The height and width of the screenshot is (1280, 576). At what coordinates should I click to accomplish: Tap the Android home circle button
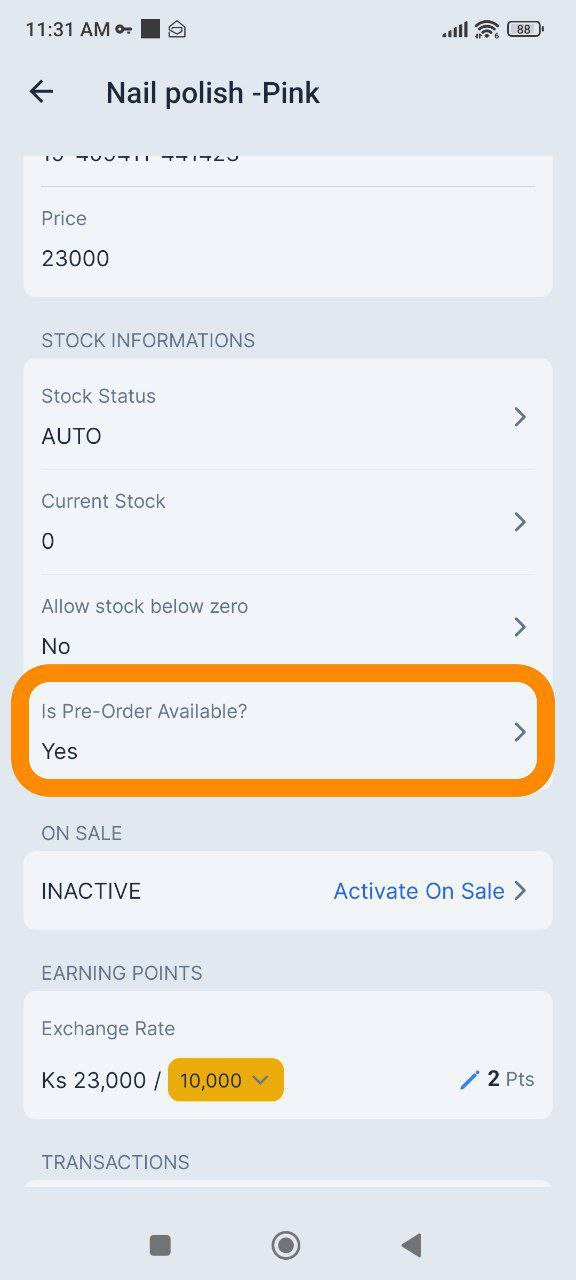coord(286,1245)
